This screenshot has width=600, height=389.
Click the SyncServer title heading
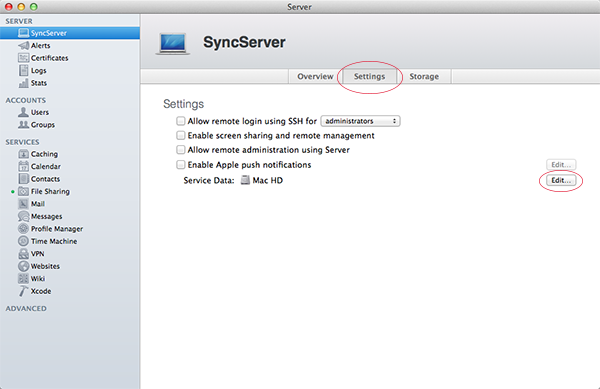(244, 42)
